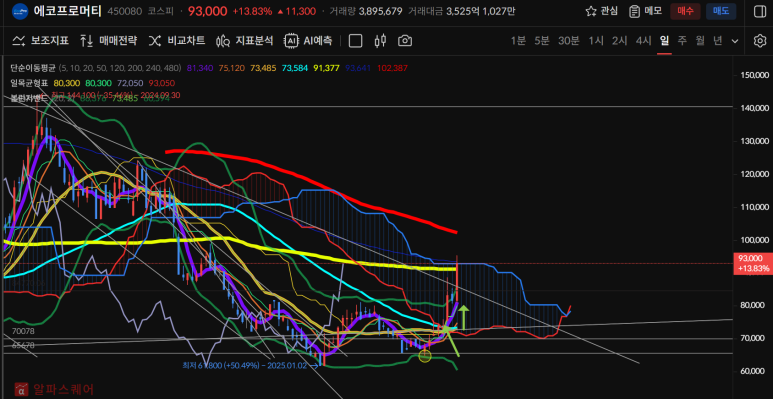Click current price 93,000 in header
Screen dimensions: 773x399
tap(208, 11)
